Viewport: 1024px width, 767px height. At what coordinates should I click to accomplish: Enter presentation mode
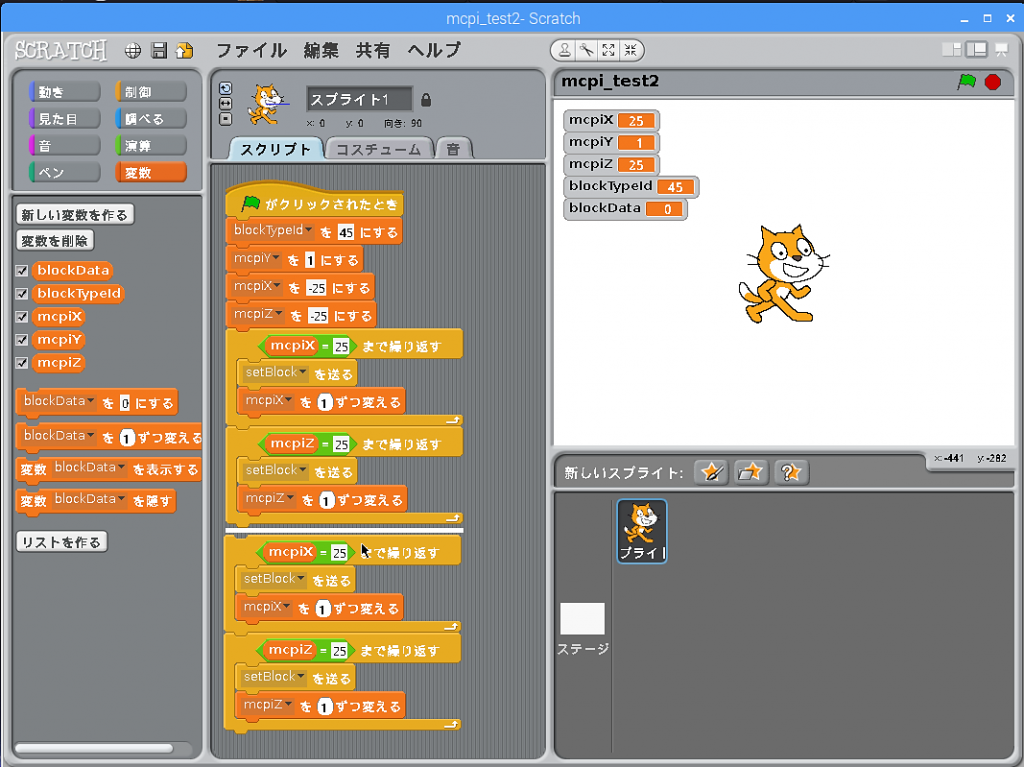1001,50
